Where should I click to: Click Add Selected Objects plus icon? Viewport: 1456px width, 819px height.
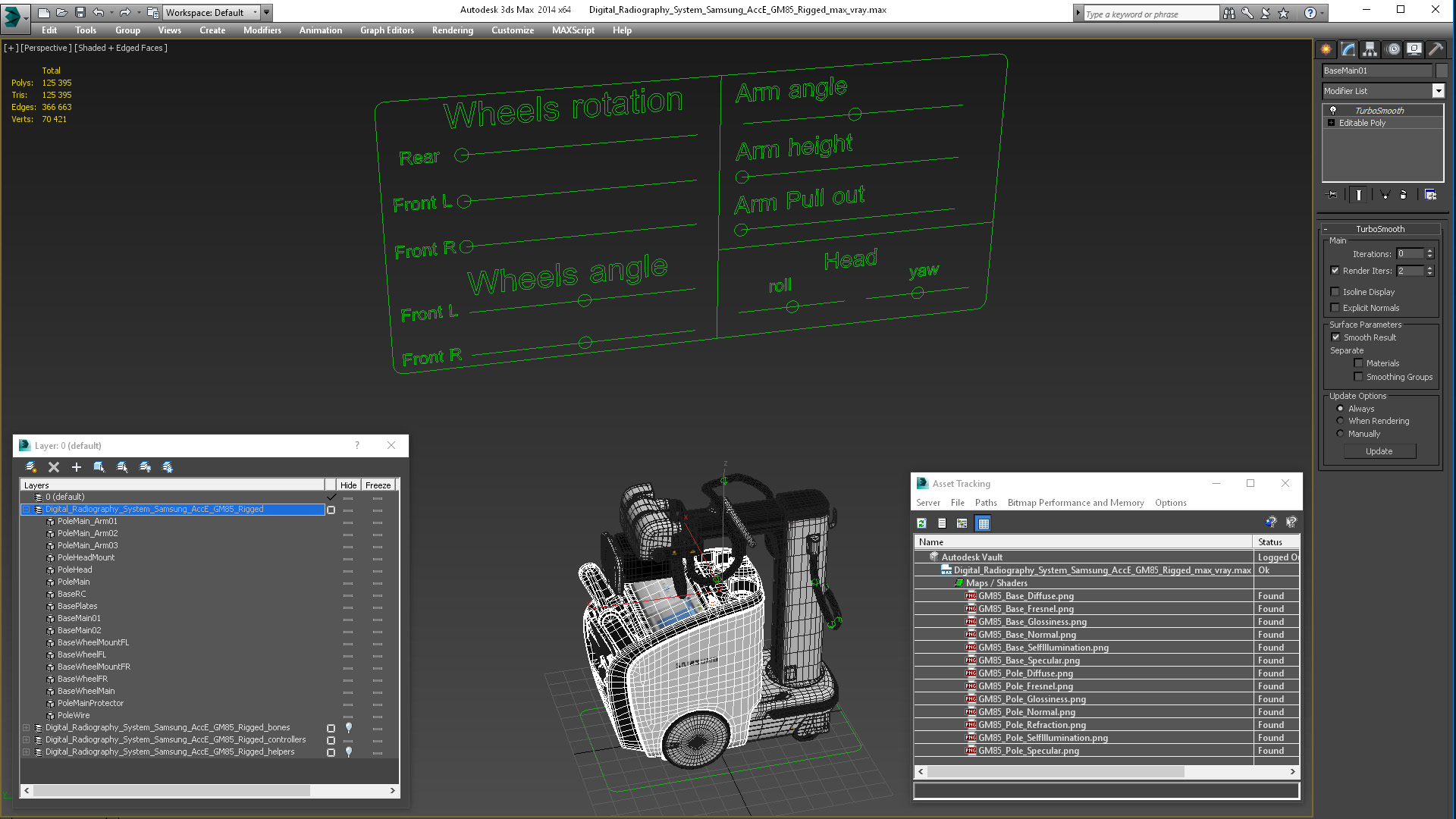77,467
